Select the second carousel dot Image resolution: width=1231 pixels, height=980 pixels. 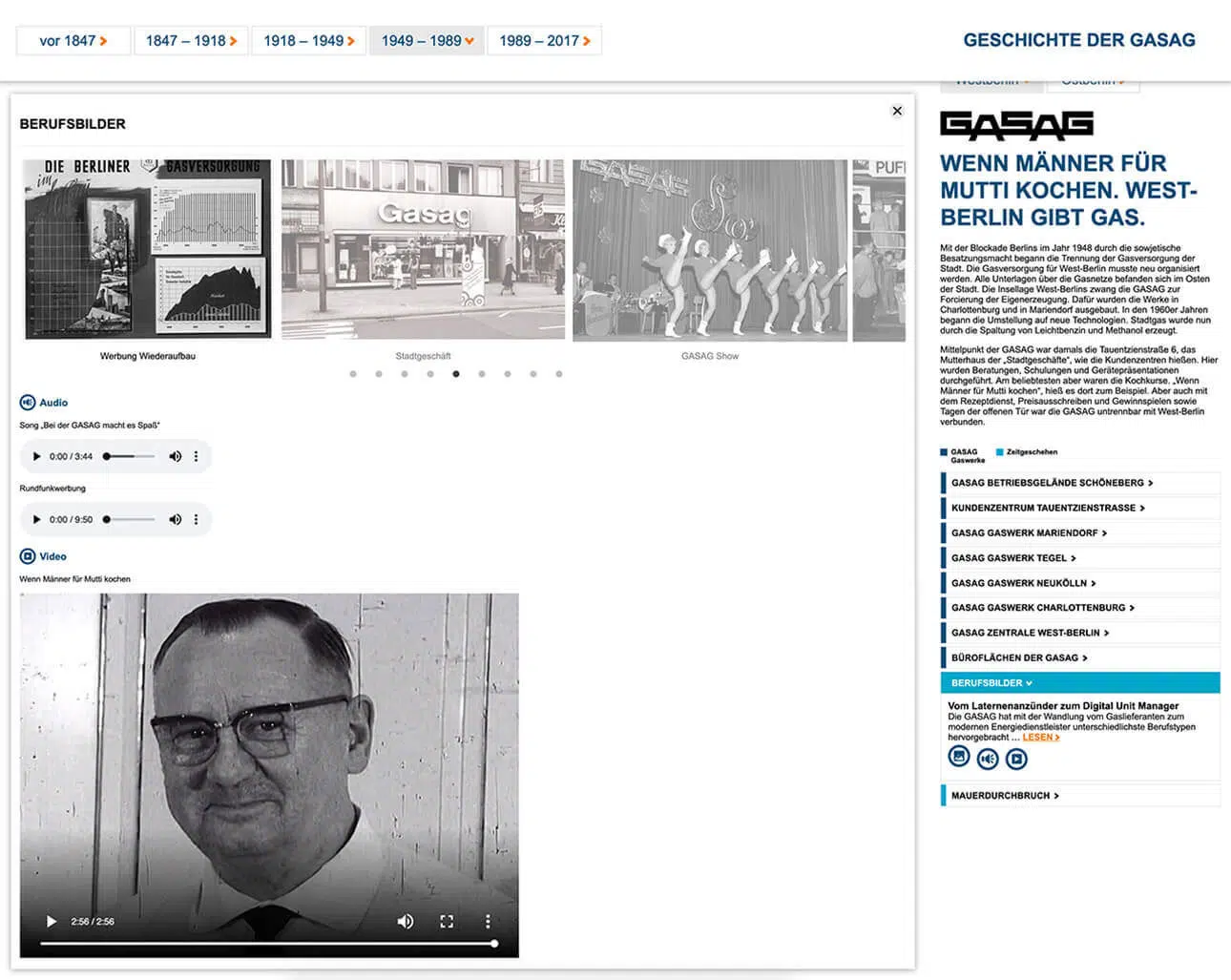pyautogui.click(x=379, y=374)
